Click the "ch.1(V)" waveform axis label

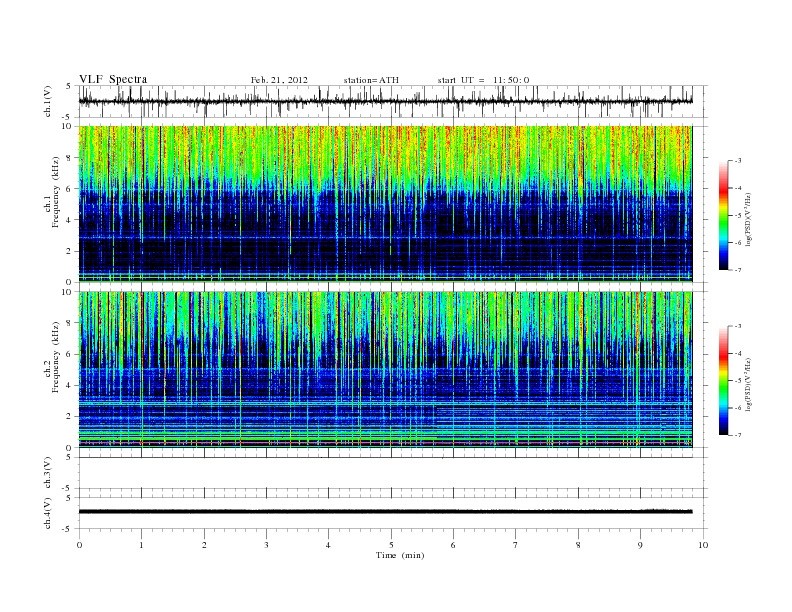click(47, 101)
